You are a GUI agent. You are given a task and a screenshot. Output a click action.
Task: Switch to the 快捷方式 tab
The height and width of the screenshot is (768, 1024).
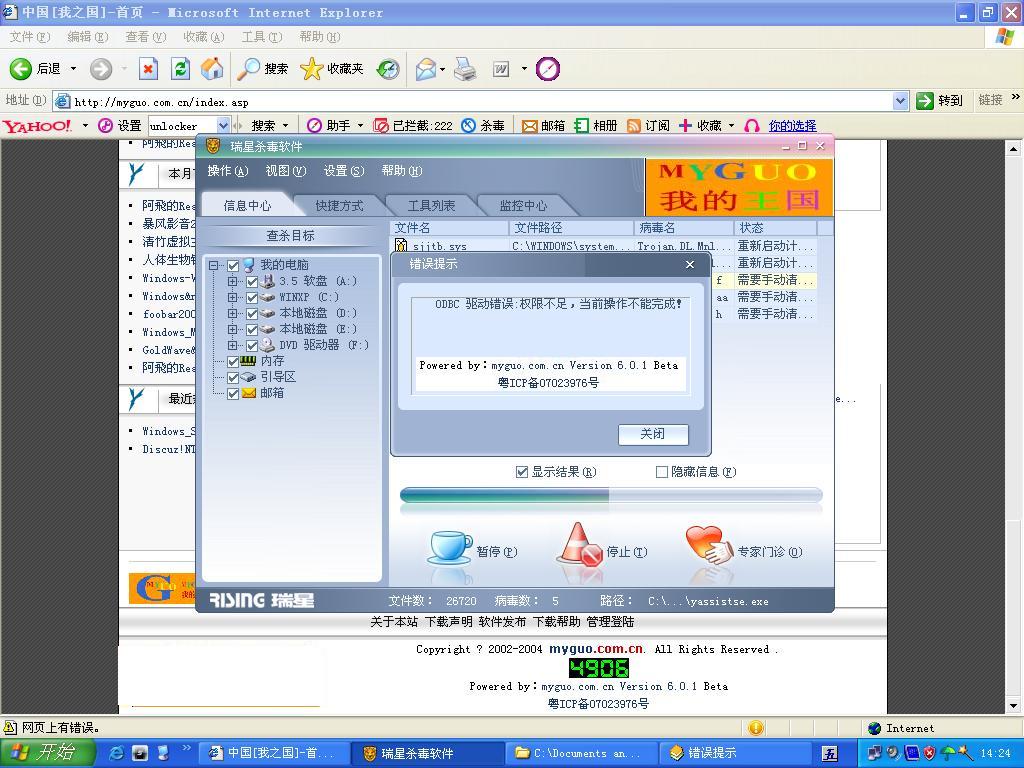pyautogui.click(x=339, y=206)
